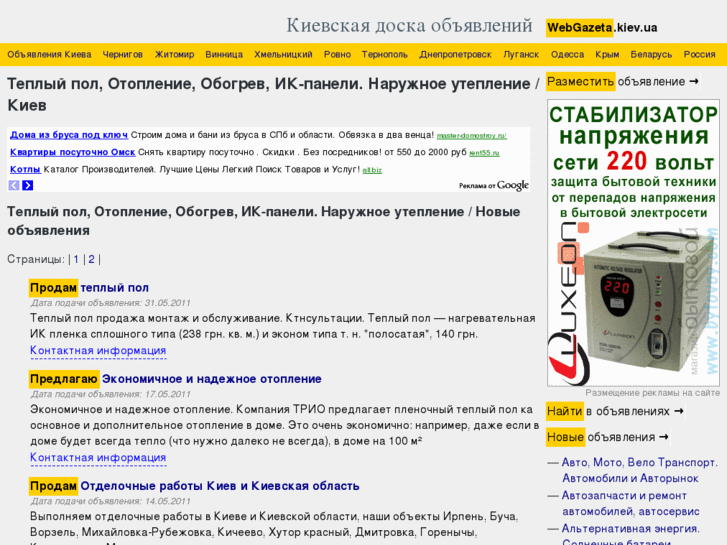The height and width of the screenshot is (545, 727).
Task: Visit rent55.ru ad URL
Action: pos(484,153)
